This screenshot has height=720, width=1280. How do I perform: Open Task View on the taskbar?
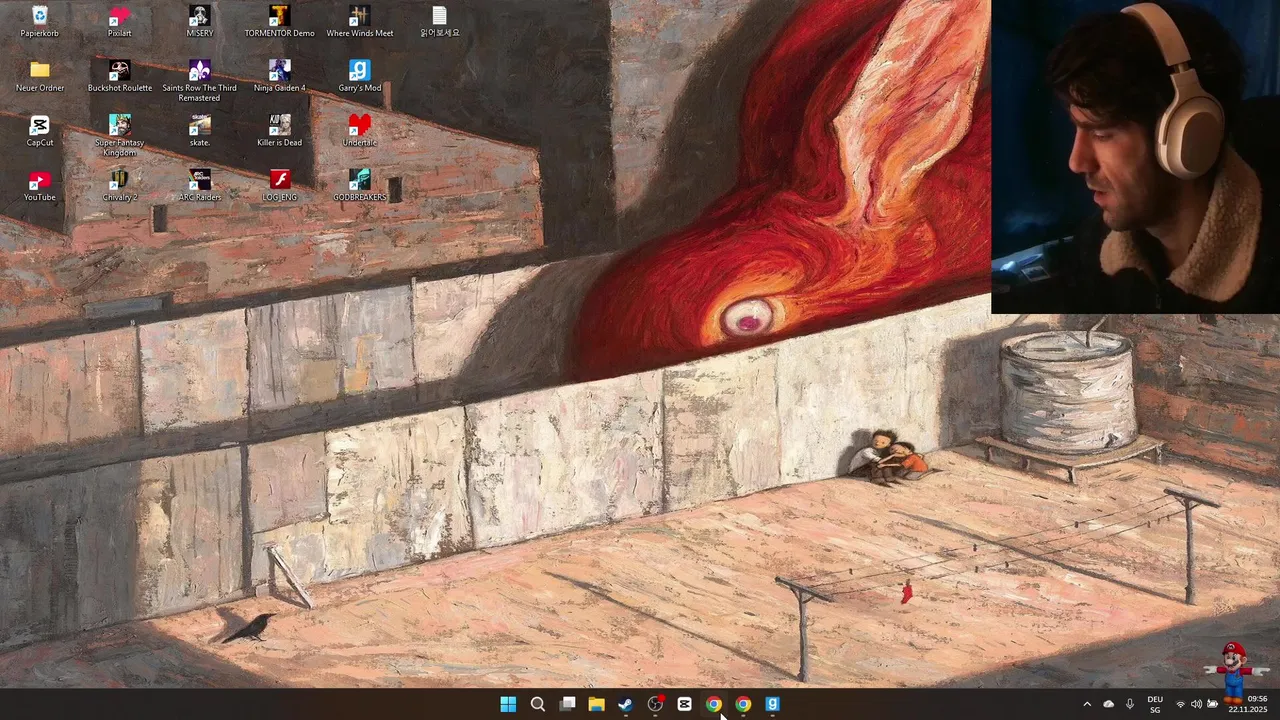567,704
